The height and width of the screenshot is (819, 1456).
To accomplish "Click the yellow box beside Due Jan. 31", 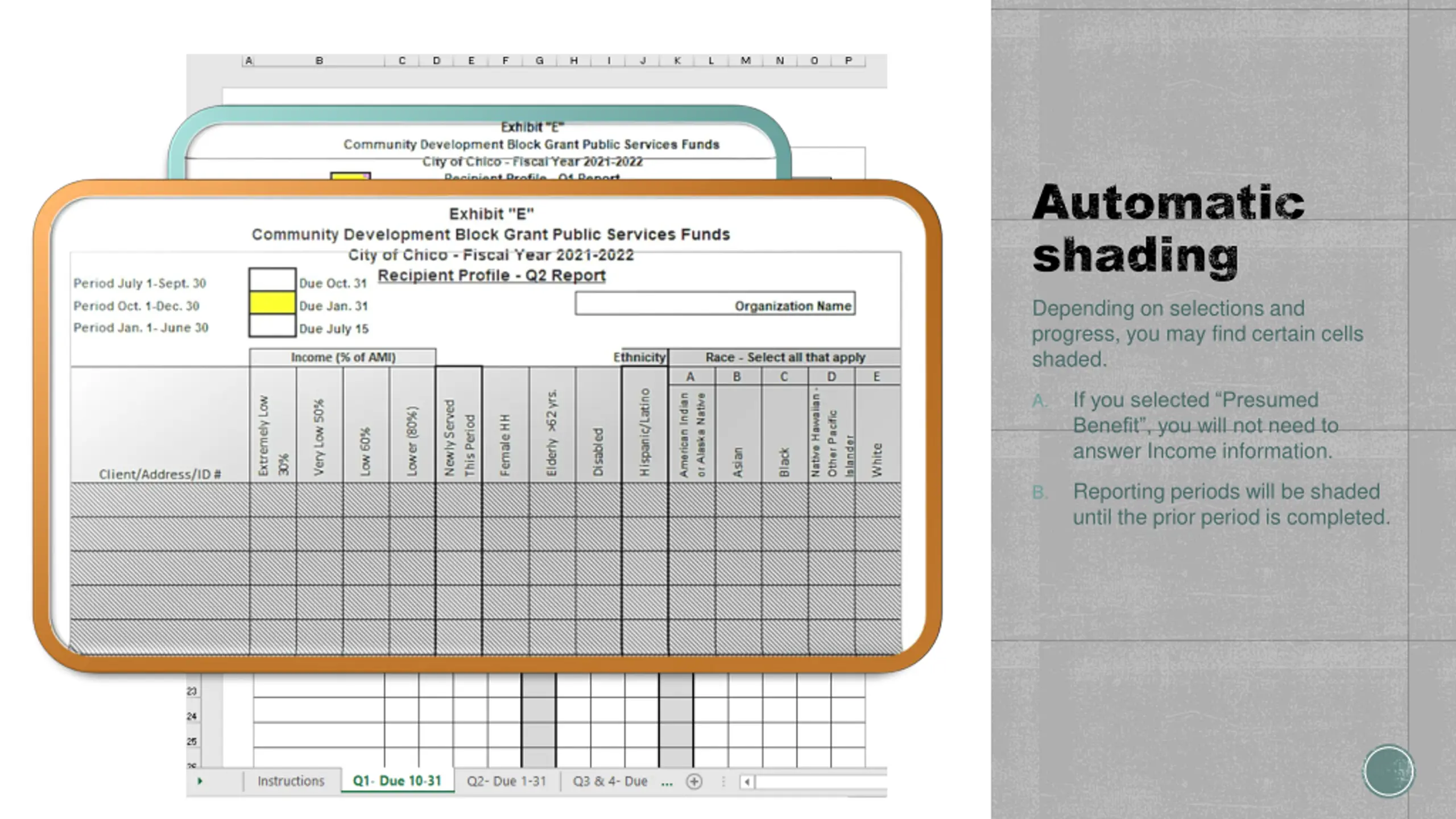I will [x=272, y=303].
